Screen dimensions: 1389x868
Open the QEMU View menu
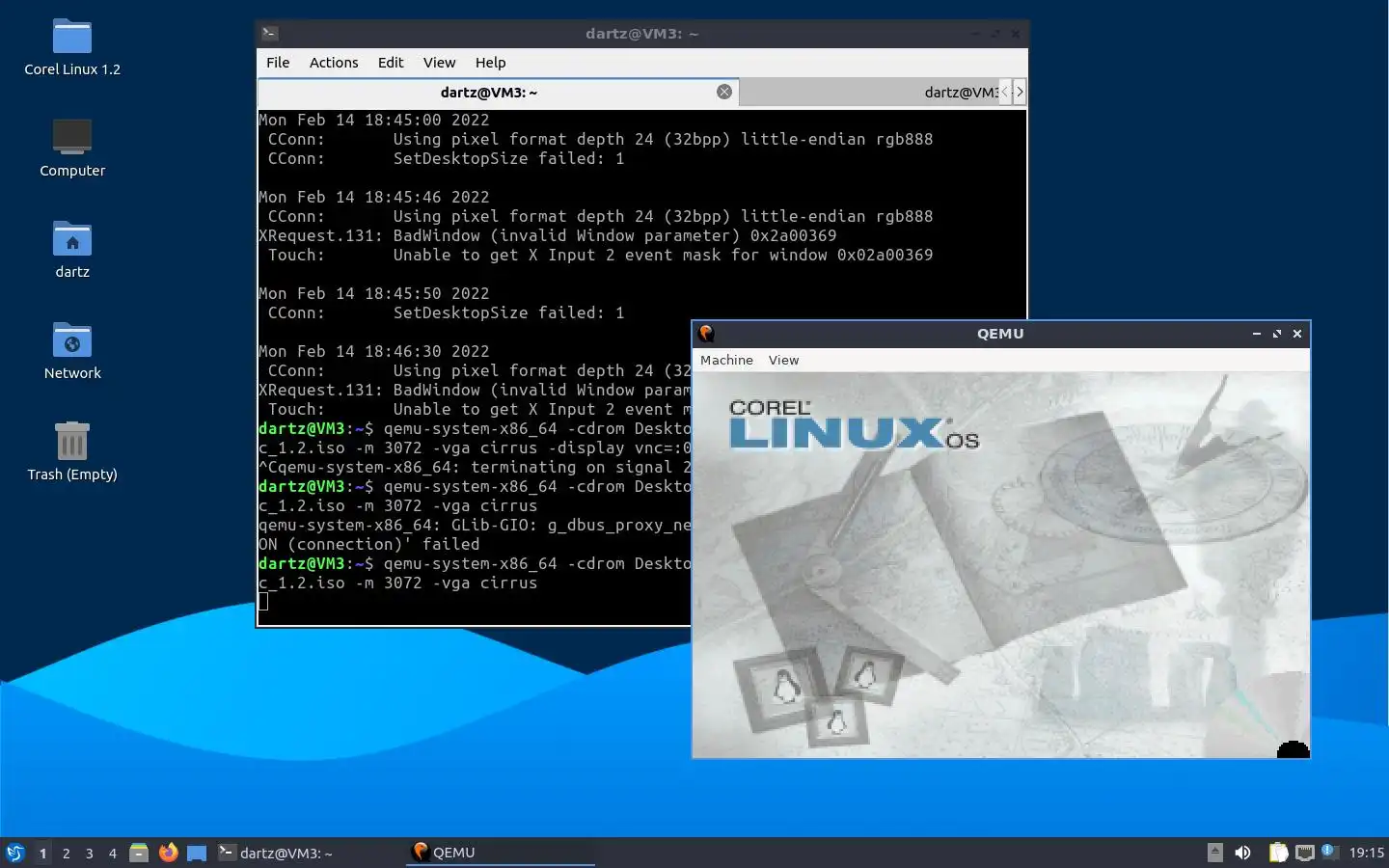783,360
